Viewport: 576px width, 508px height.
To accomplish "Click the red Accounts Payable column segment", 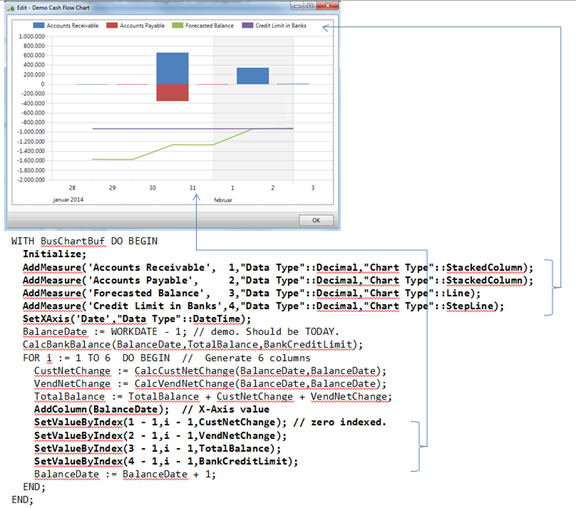I will (172, 93).
